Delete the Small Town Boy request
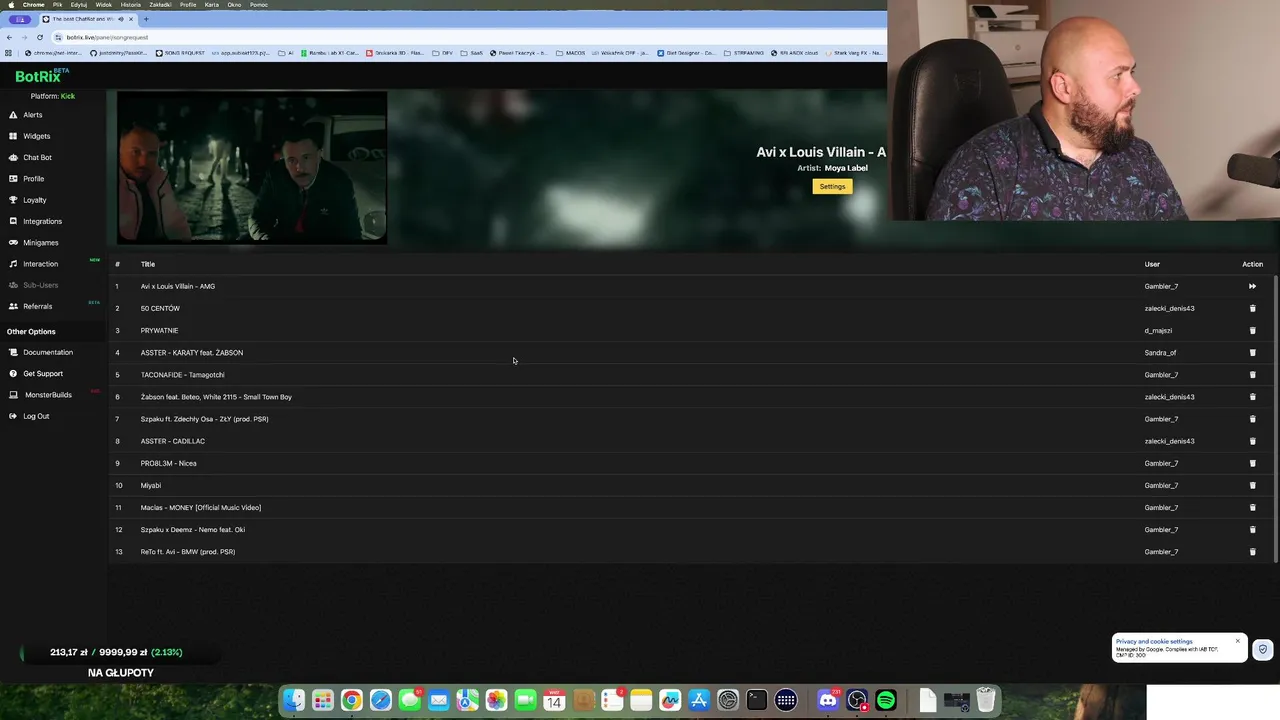The width and height of the screenshot is (1280, 720). pos(1252,397)
